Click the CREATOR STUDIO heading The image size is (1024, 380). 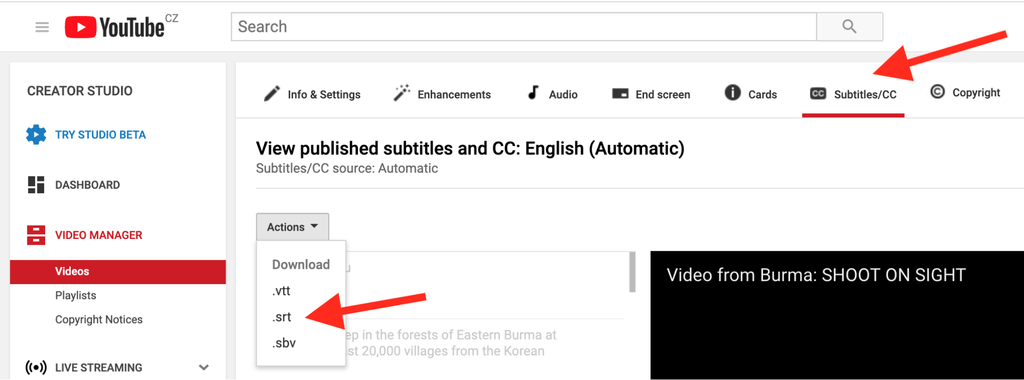click(x=80, y=91)
